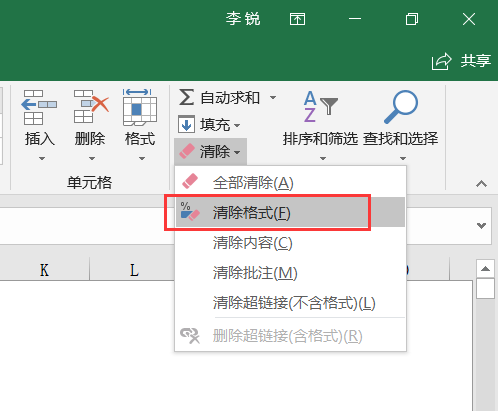This screenshot has height=411, width=498.
Task: Open the AutoSum (自动求和) dropdown arrow
Action: click(x=273, y=98)
